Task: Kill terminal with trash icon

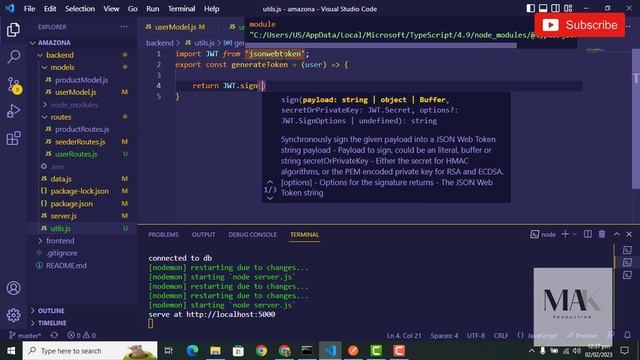Action: pyautogui.click(x=602, y=234)
